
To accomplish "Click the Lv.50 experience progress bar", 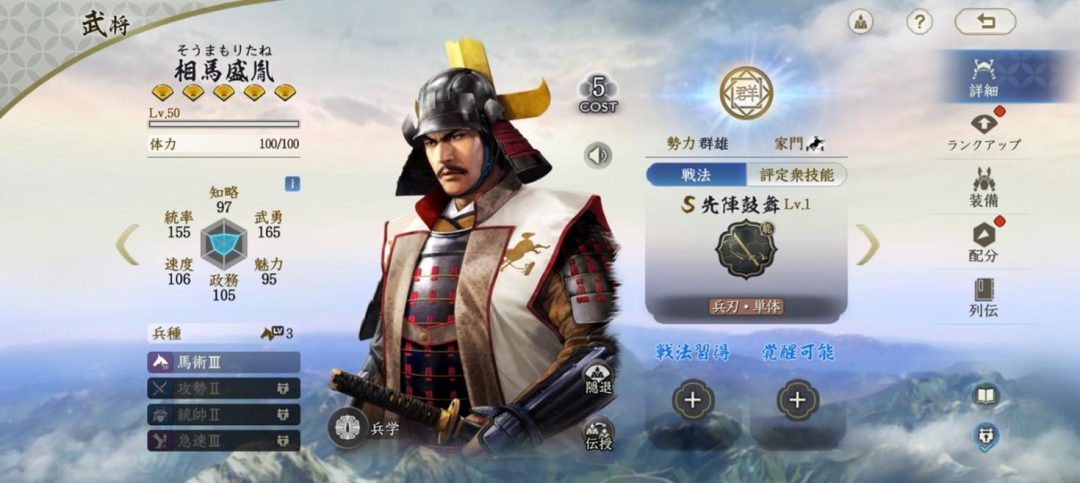I will 224,124.
